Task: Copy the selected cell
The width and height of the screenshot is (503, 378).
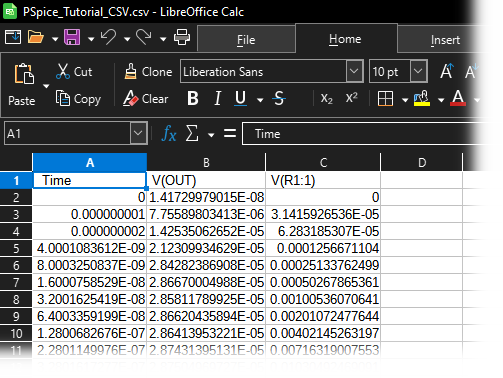Action: point(78,99)
